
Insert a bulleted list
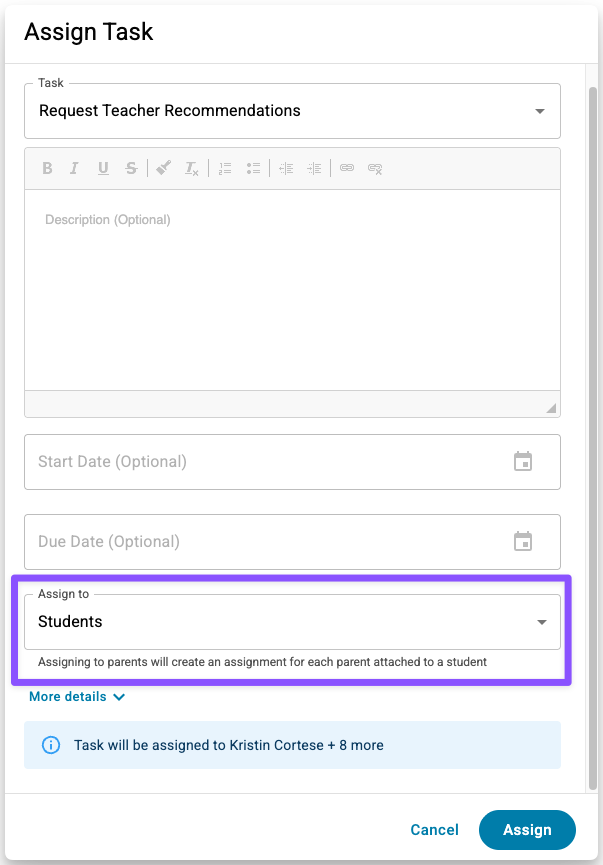click(253, 169)
